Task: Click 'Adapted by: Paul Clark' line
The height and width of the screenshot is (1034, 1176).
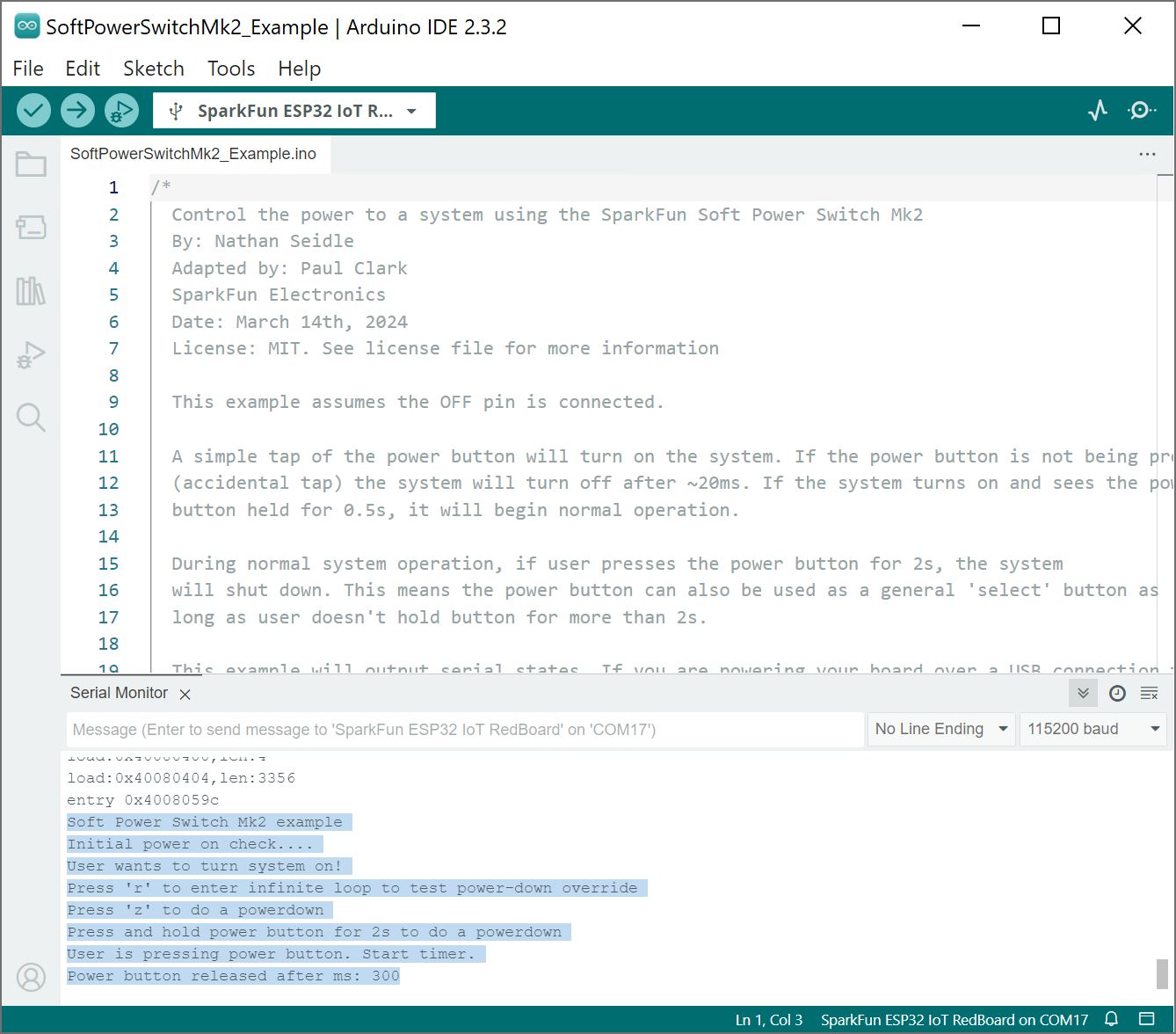Action: (x=289, y=268)
